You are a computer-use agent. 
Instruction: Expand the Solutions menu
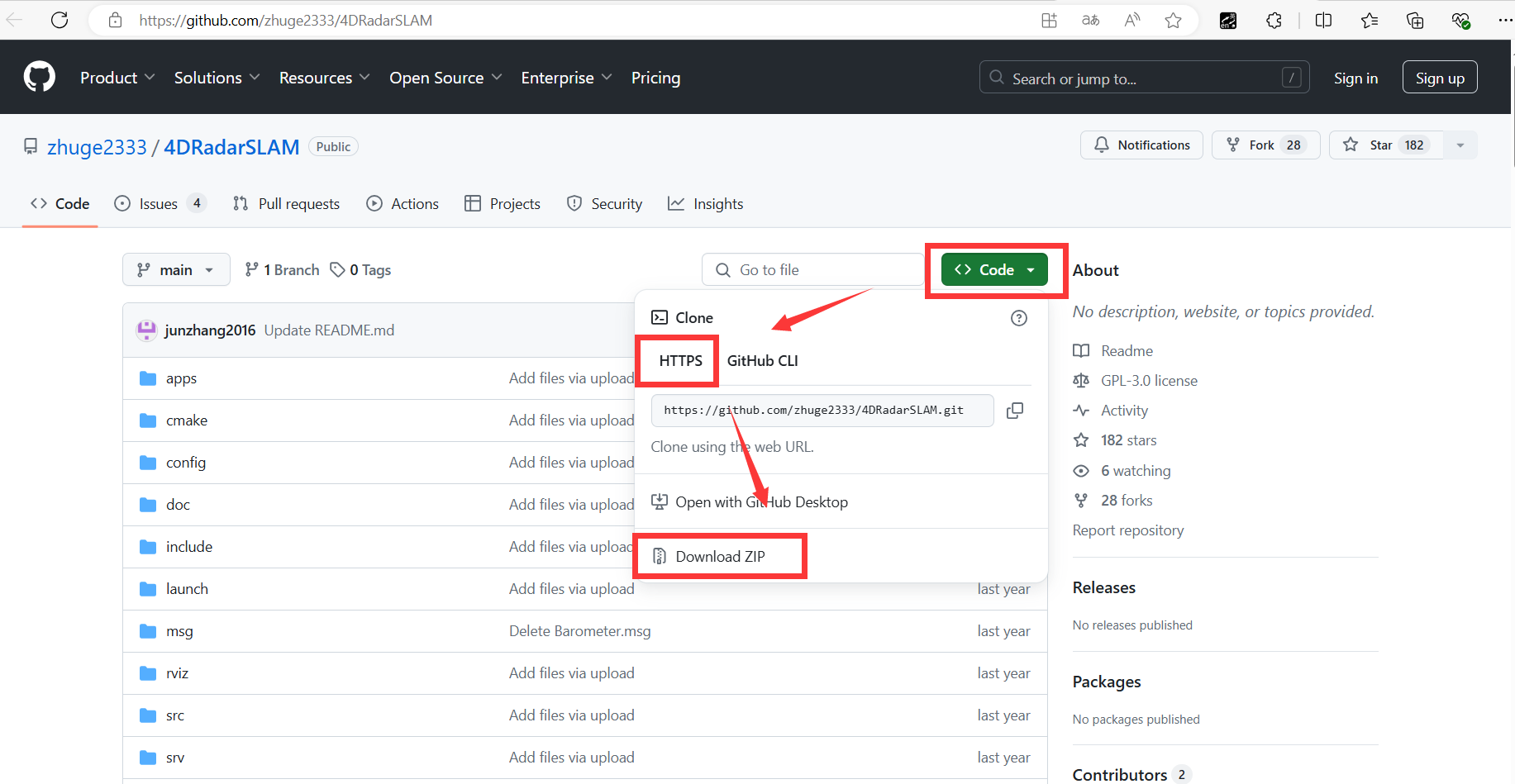pyautogui.click(x=217, y=78)
